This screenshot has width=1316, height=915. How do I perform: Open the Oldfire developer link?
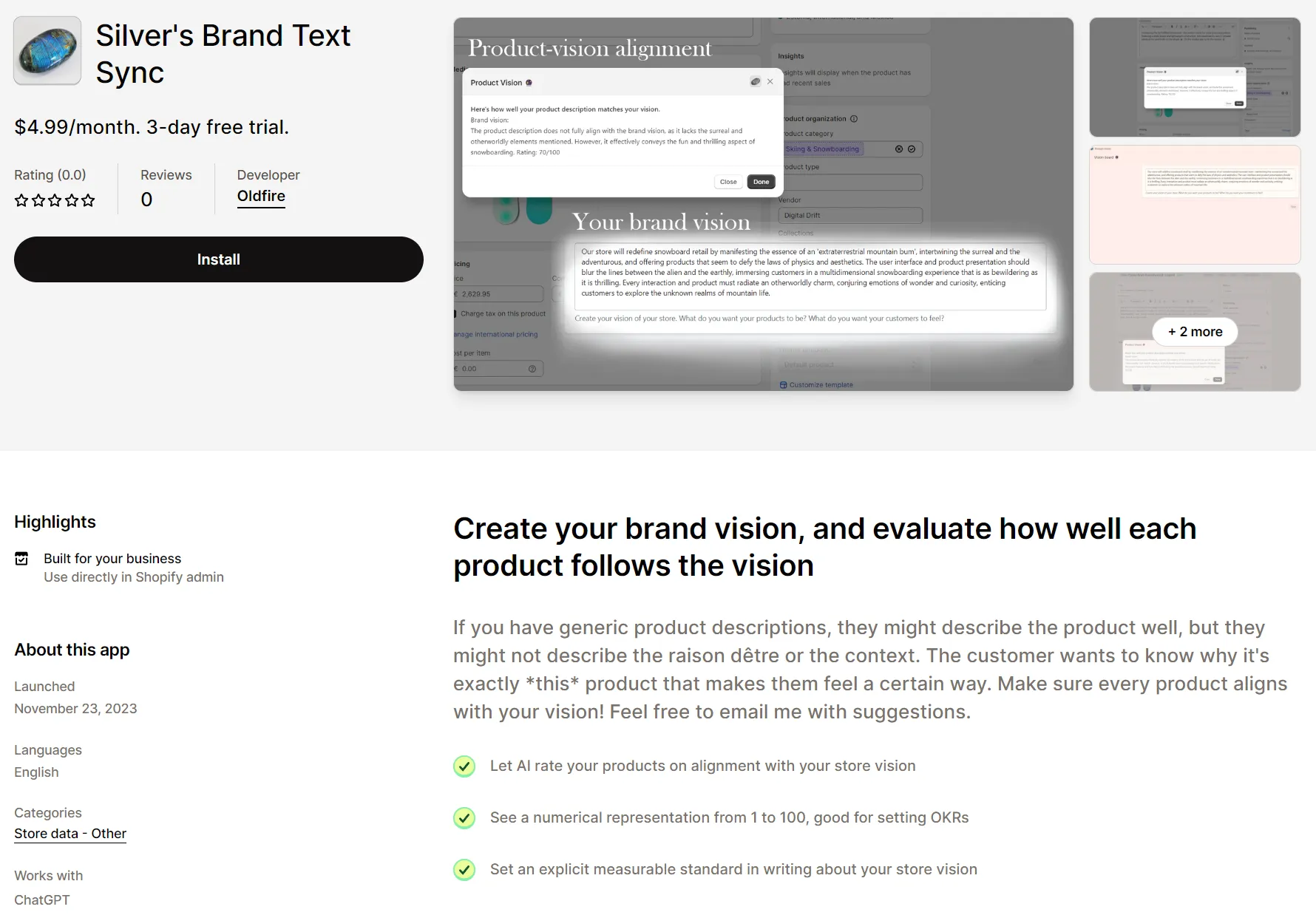coord(261,196)
